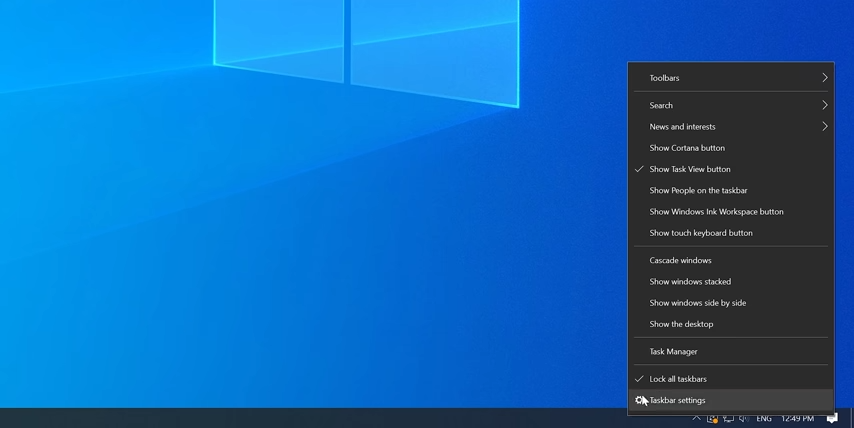Choose Show windows stacked
The height and width of the screenshot is (428, 854).
click(x=731, y=282)
